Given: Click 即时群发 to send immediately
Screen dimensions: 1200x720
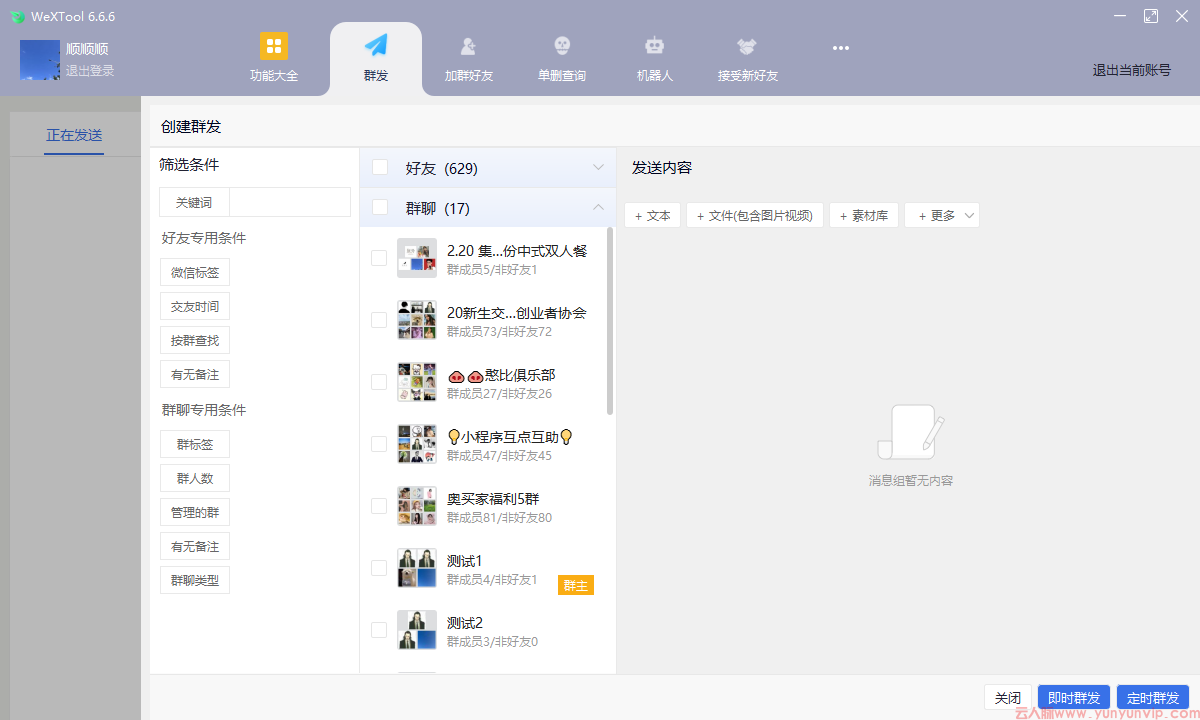Looking at the screenshot, I should 1073,697.
